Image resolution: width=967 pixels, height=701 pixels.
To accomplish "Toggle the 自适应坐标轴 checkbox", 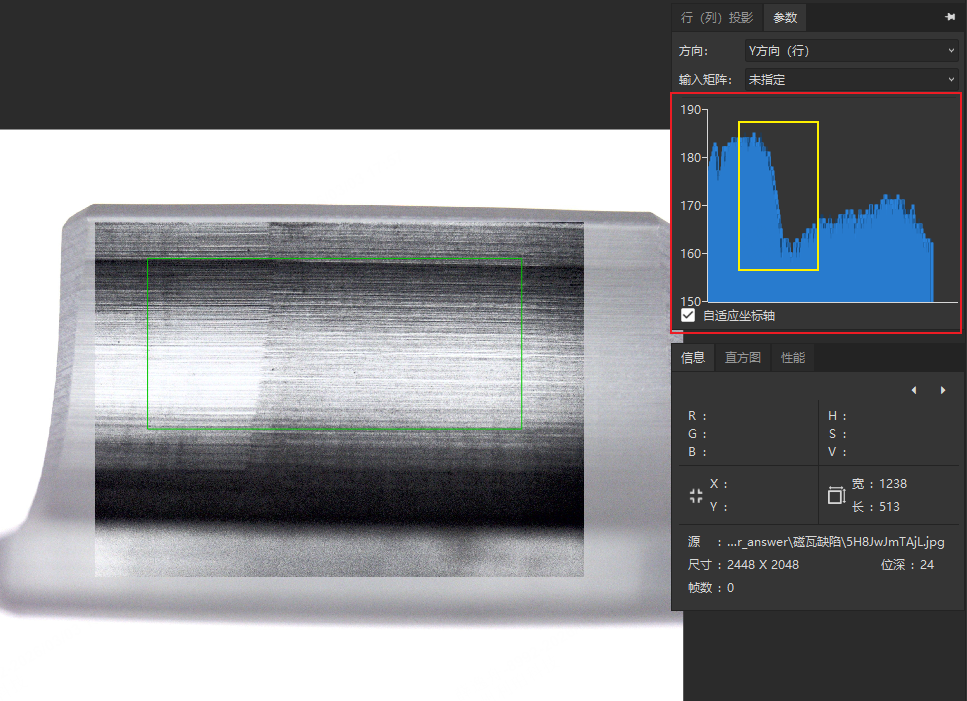I will point(688,315).
